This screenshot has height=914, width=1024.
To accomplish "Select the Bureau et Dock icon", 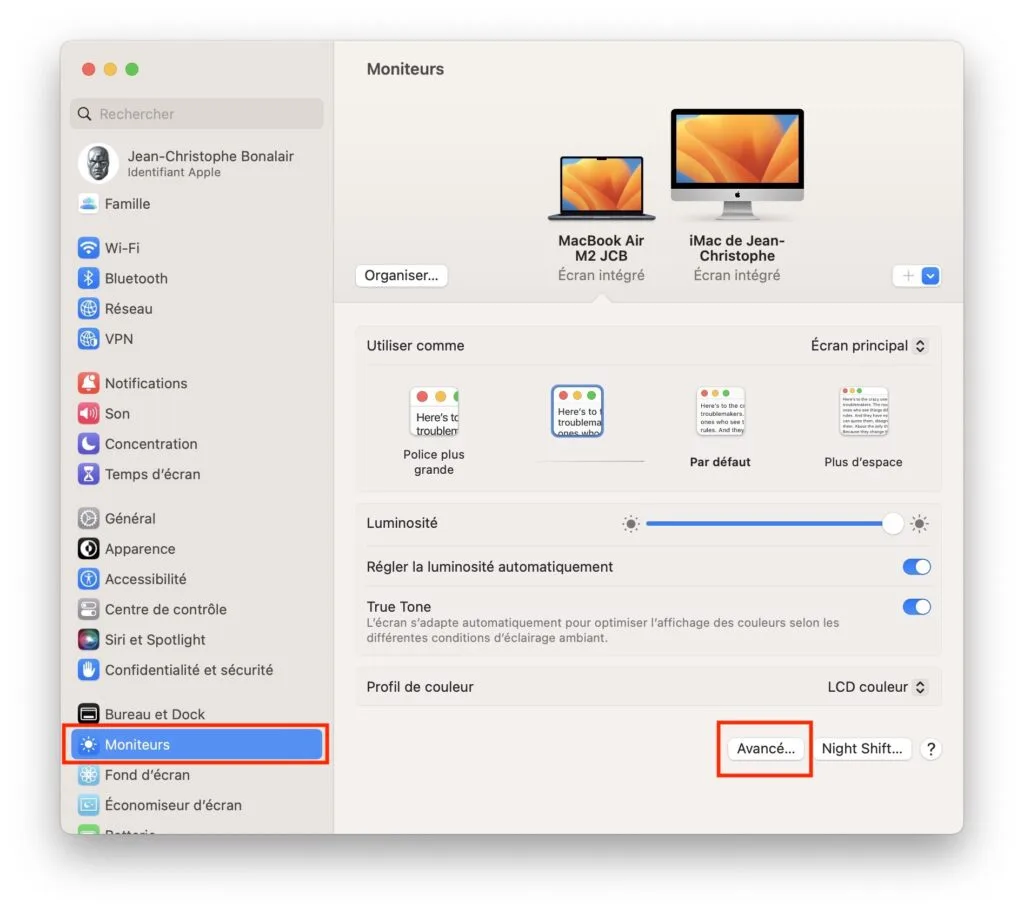I will (x=88, y=714).
